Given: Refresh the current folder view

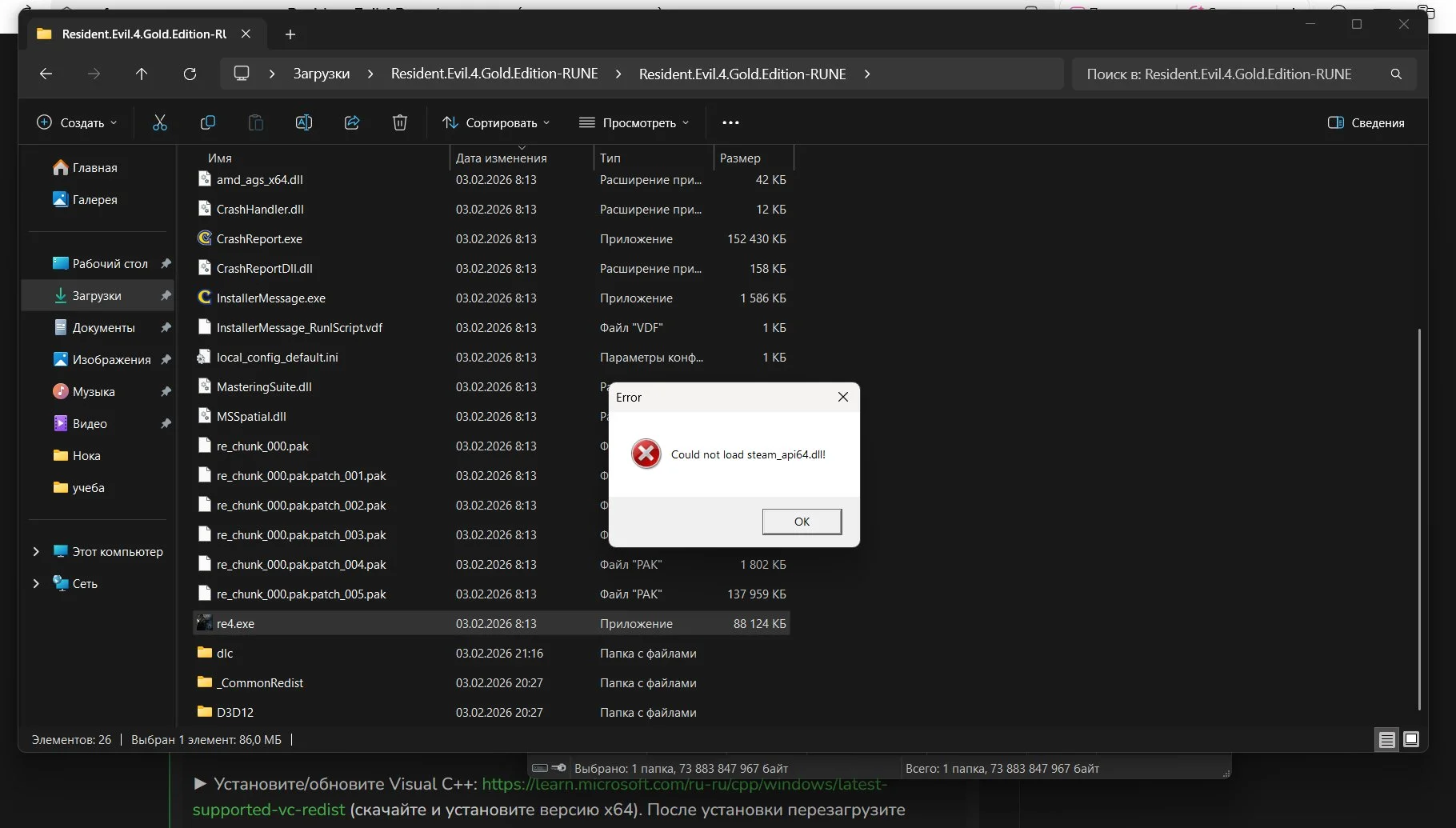Looking at the screenshot, I should (x=190, y=74).
